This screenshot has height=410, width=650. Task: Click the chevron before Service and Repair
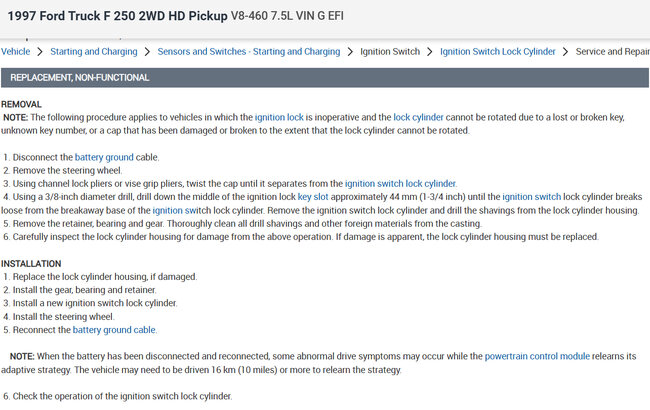(566, 51)
